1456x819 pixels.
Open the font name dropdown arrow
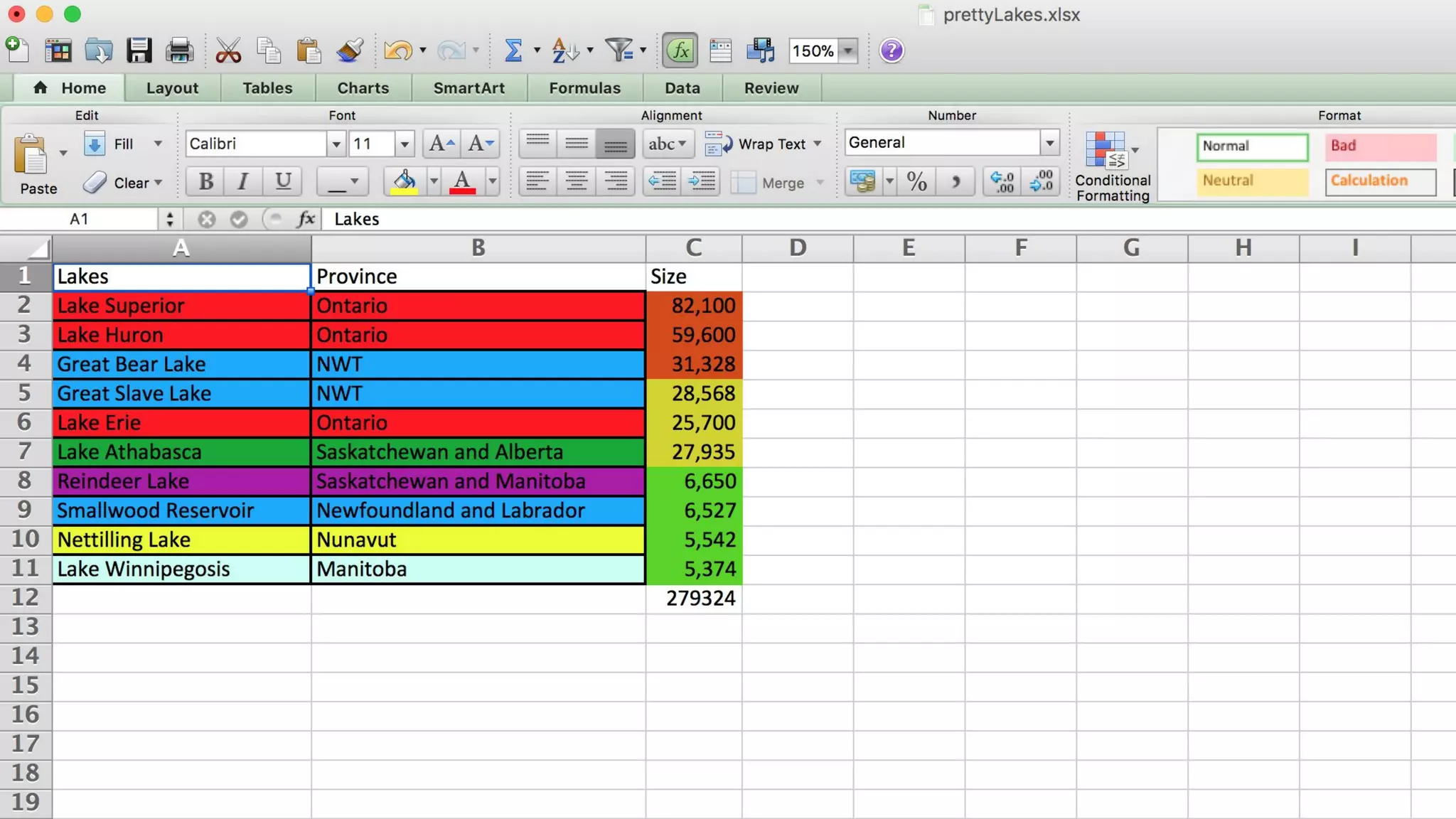[x=336, y=144]
